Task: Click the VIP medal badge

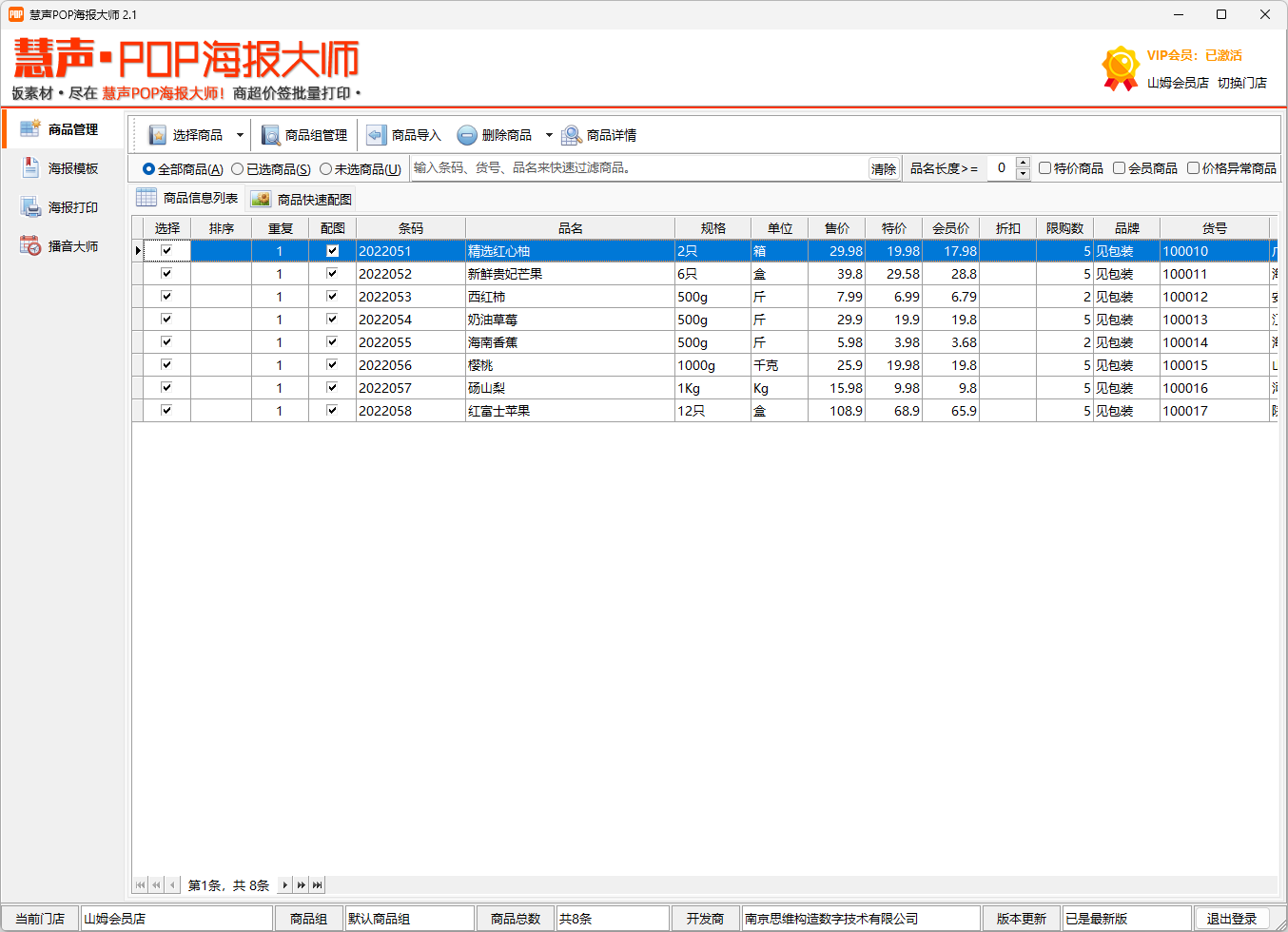Action: coord(1118,67)
